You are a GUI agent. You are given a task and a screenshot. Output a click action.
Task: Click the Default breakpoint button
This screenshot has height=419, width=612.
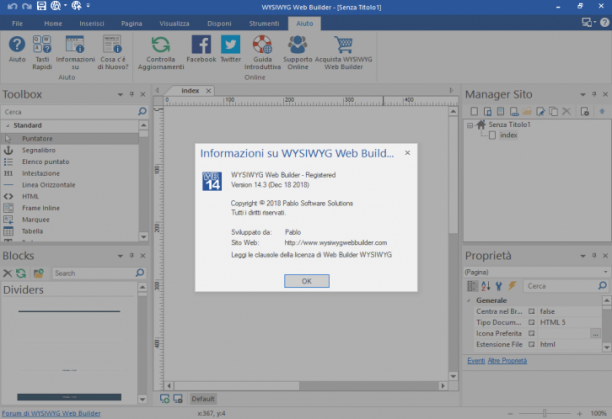tap(203, 399)
